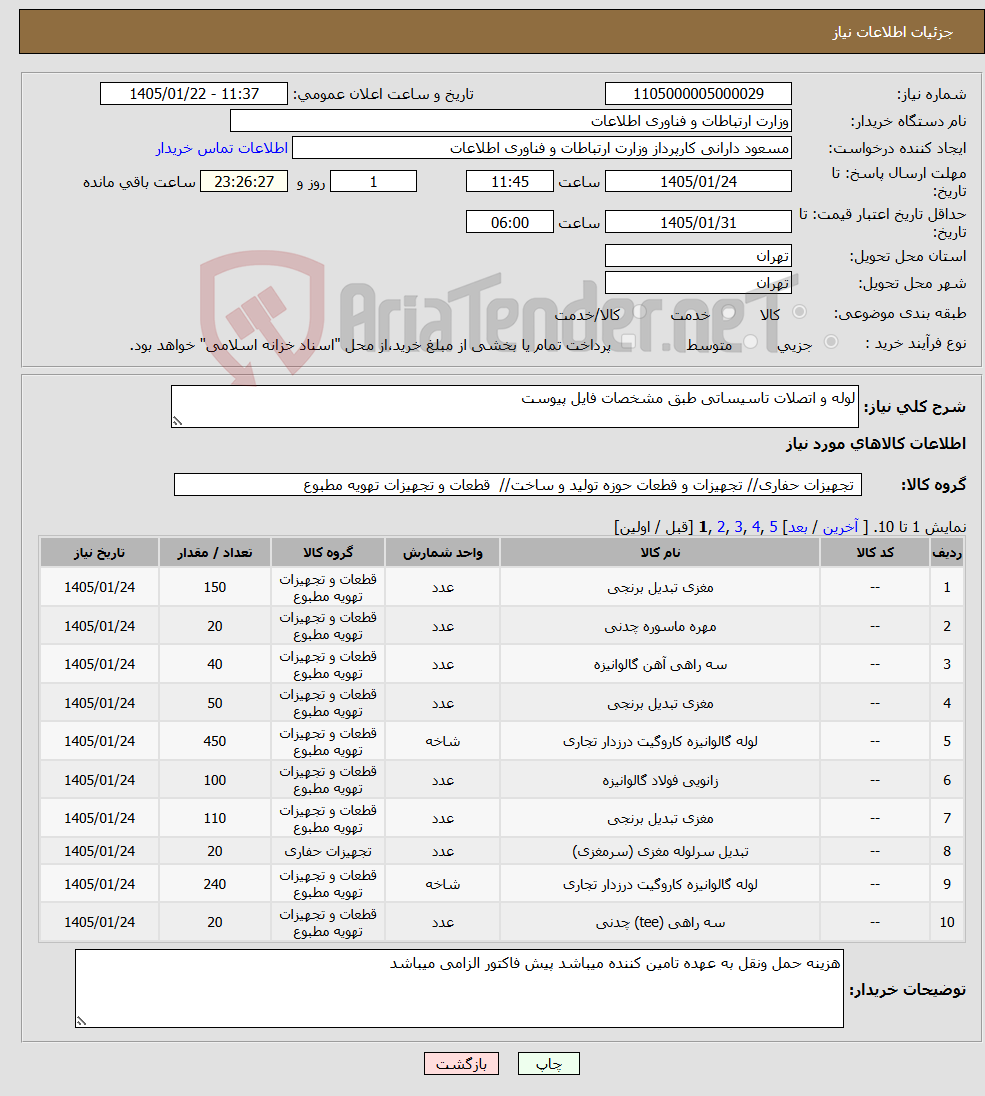985x1096 pixels.
Task: Go to pagination page 3
Action: 738,527
